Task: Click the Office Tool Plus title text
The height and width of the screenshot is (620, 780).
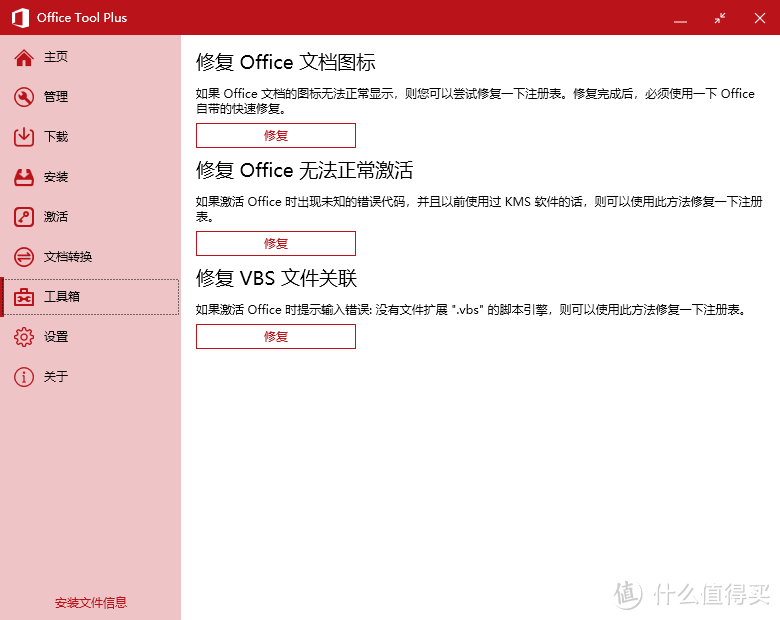Action: point(82,18)
